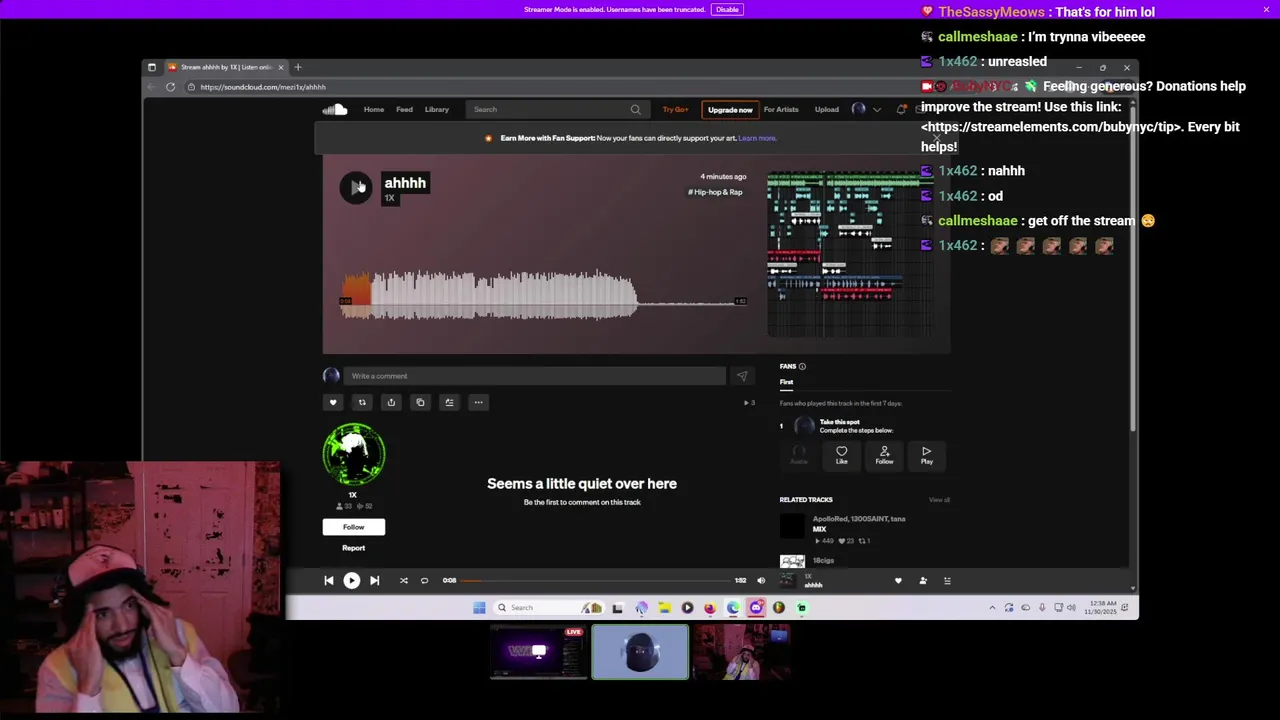Click the Hip-hop & Rap tag
The height and width of the screenshot is (720, 1280).
point(715,192)
